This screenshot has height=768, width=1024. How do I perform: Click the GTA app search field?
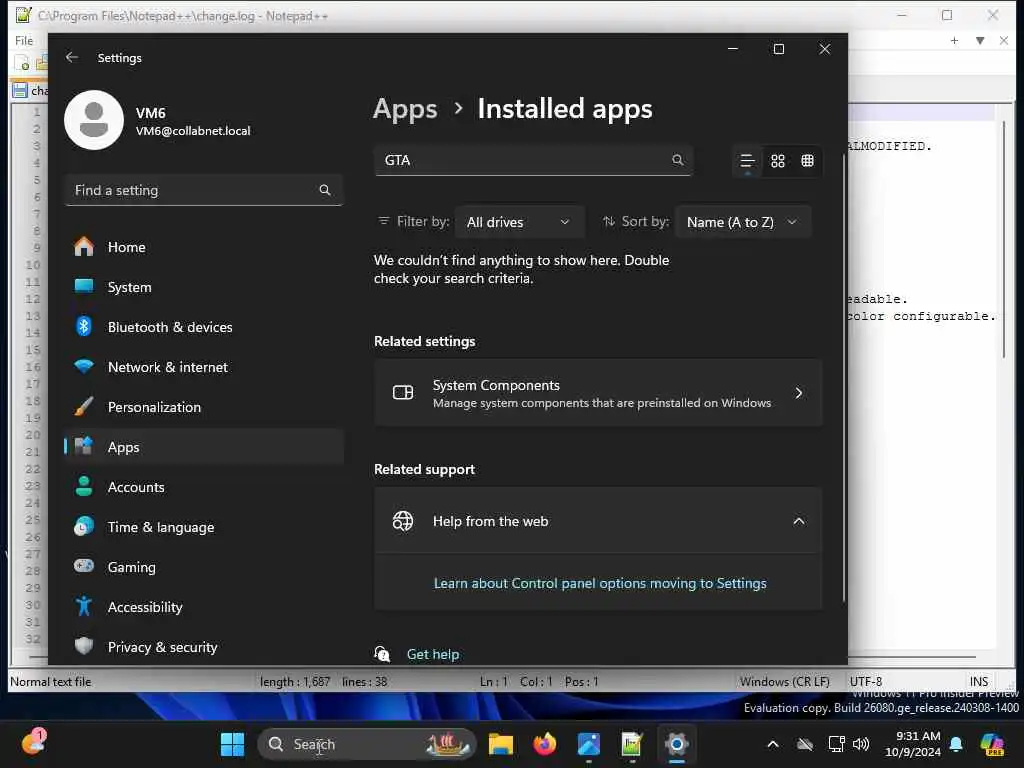(x=533, y=161)
